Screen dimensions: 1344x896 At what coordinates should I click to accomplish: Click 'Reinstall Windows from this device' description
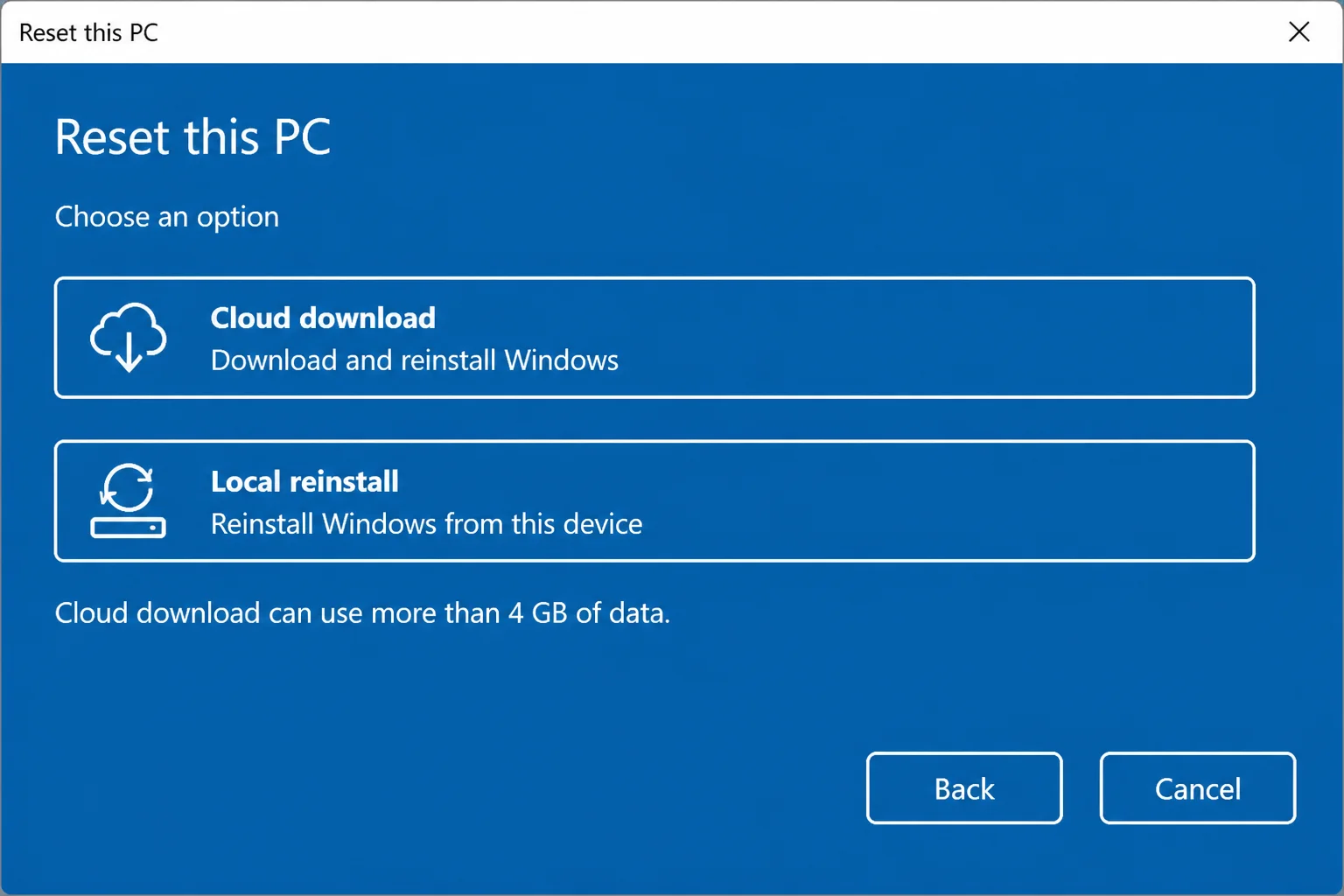[x=427, y=524]
